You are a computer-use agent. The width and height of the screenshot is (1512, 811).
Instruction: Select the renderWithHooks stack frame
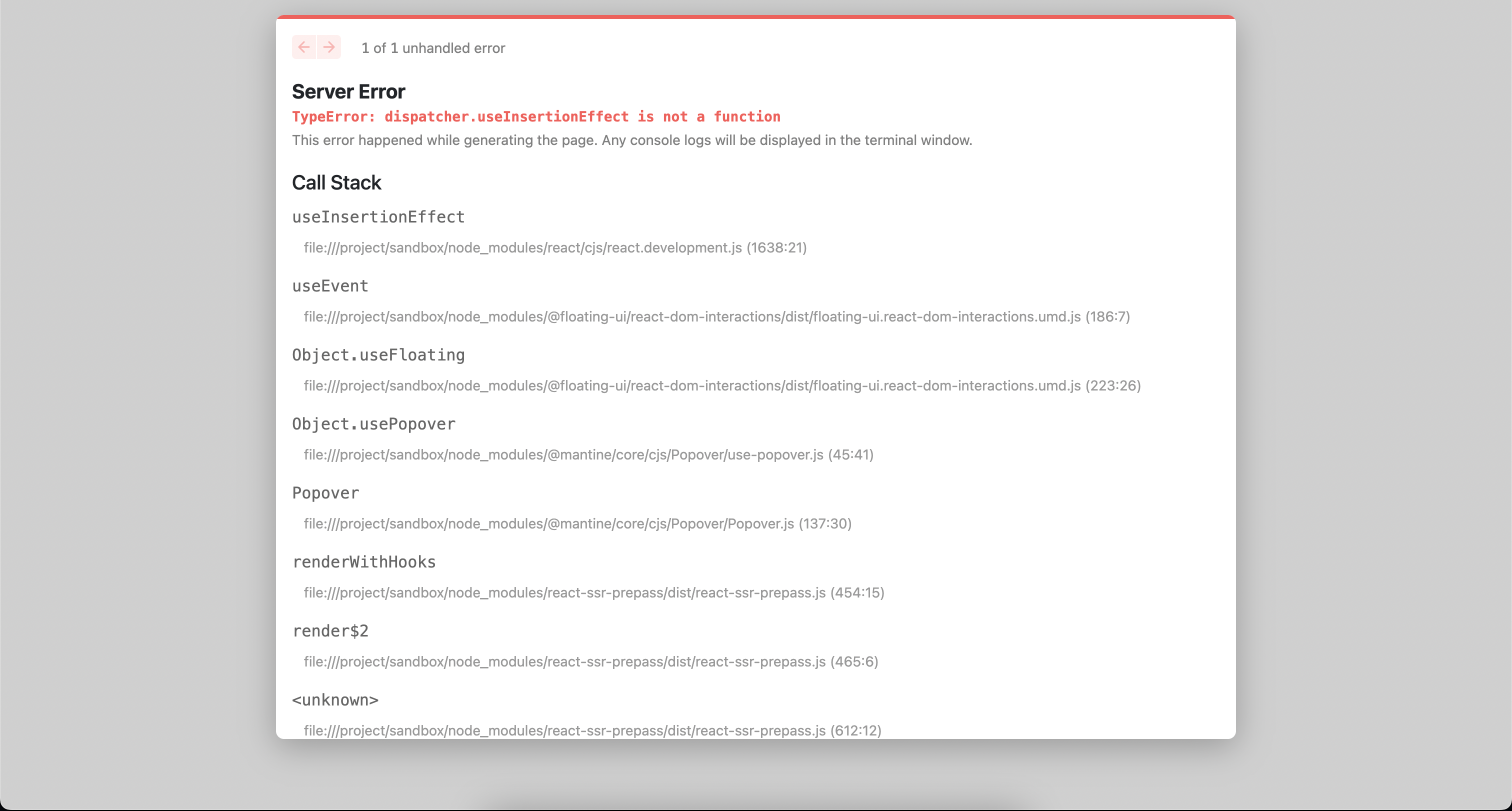pos(364,561)
